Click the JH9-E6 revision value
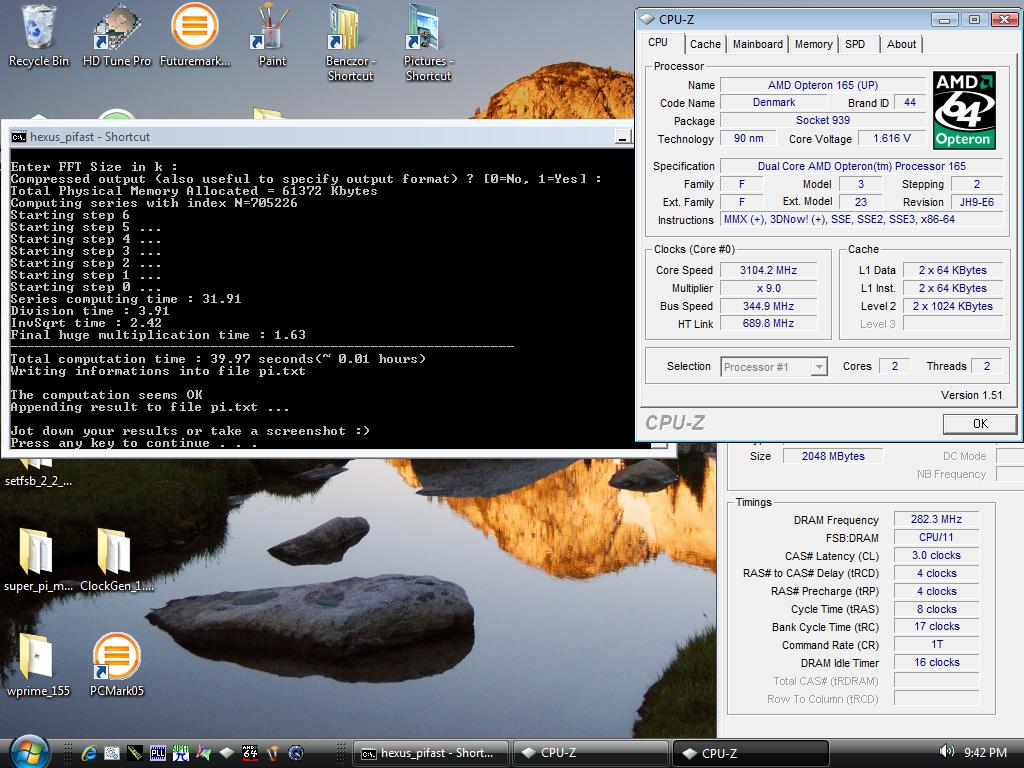This screenshot has height=768, width=1024. 977,202
